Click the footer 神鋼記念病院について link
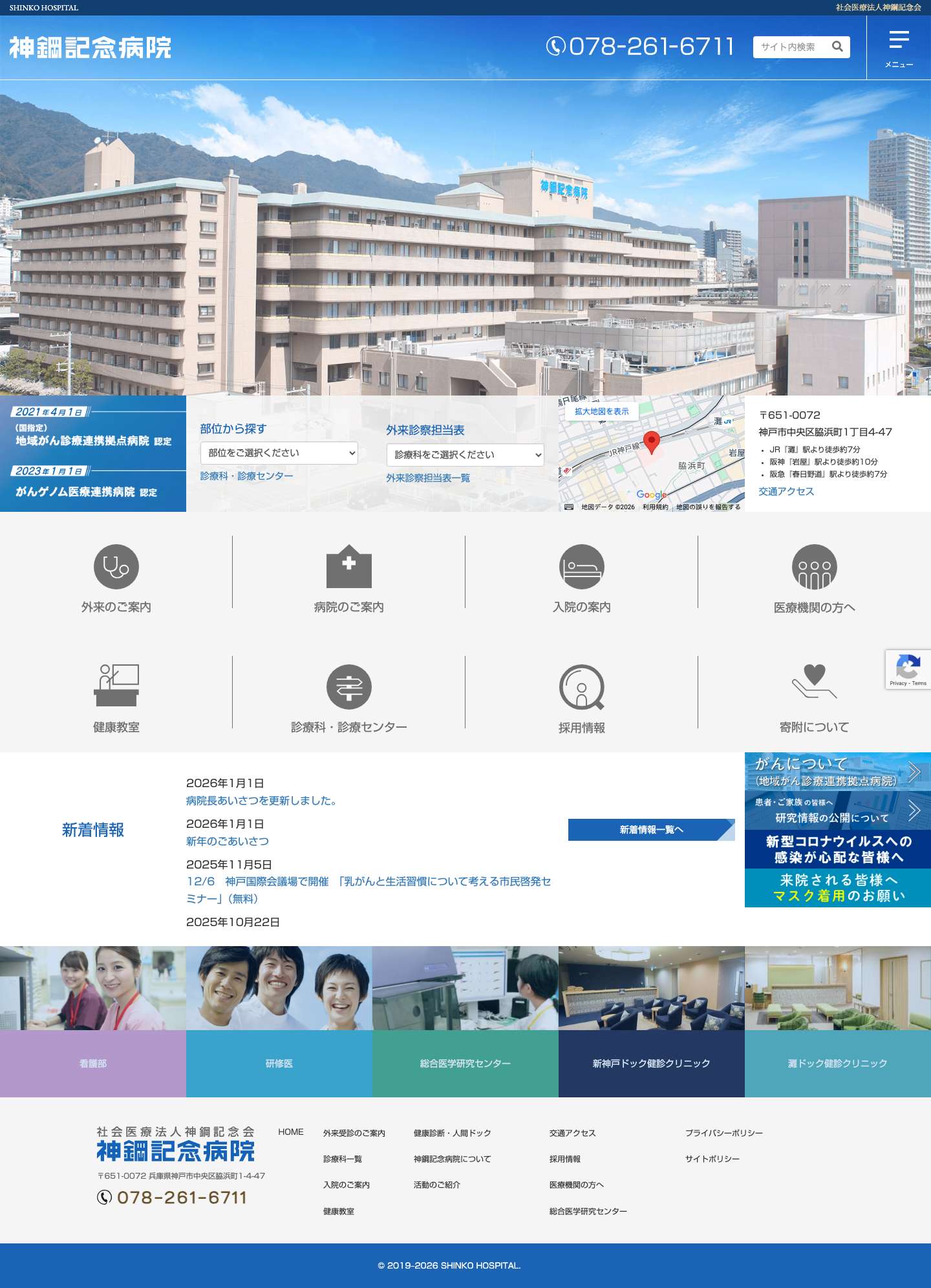Viewport: 931px width, 1288px height. (x=453, y=1159)
